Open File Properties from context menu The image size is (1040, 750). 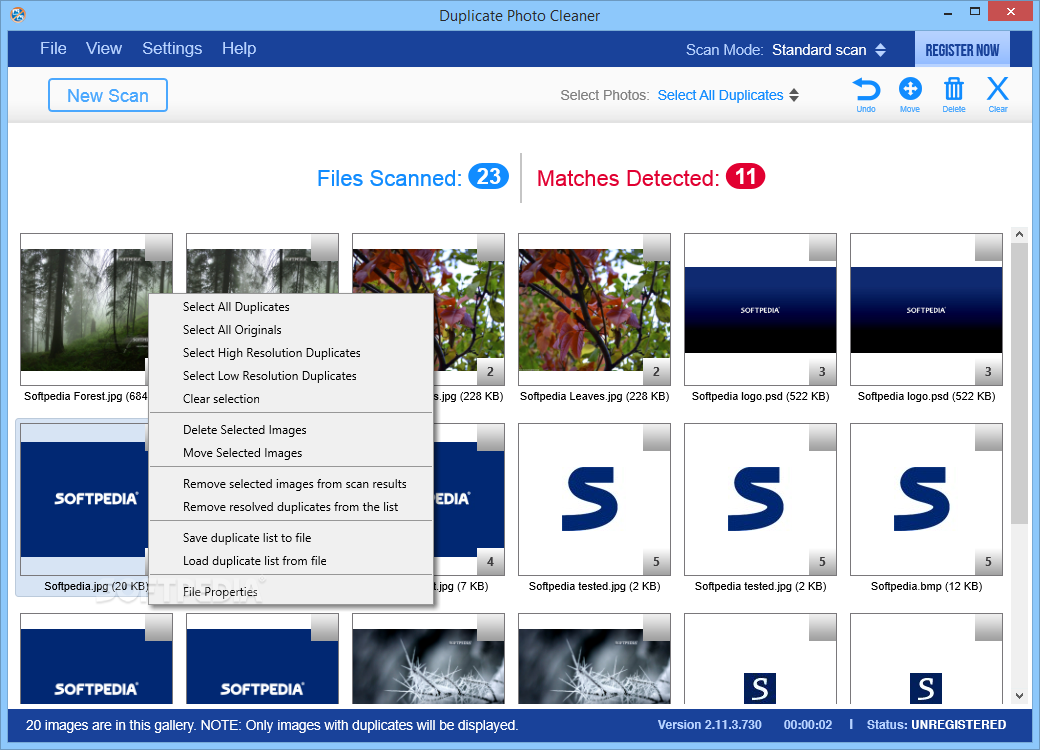tap(291, 592)
